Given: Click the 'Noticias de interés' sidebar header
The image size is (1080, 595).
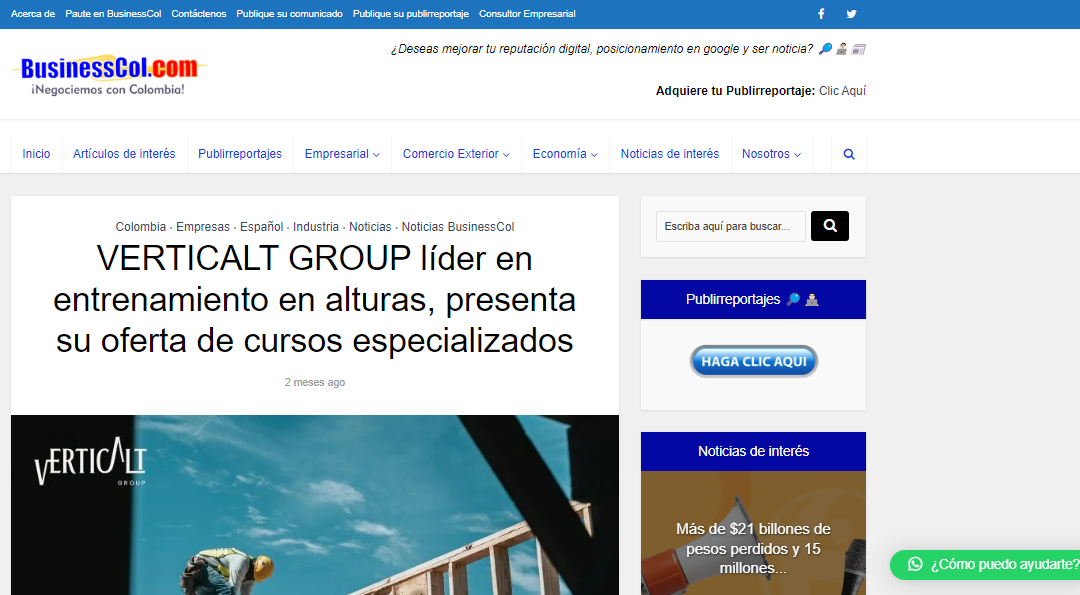Looking at the screenshot, I should [753, 452].
